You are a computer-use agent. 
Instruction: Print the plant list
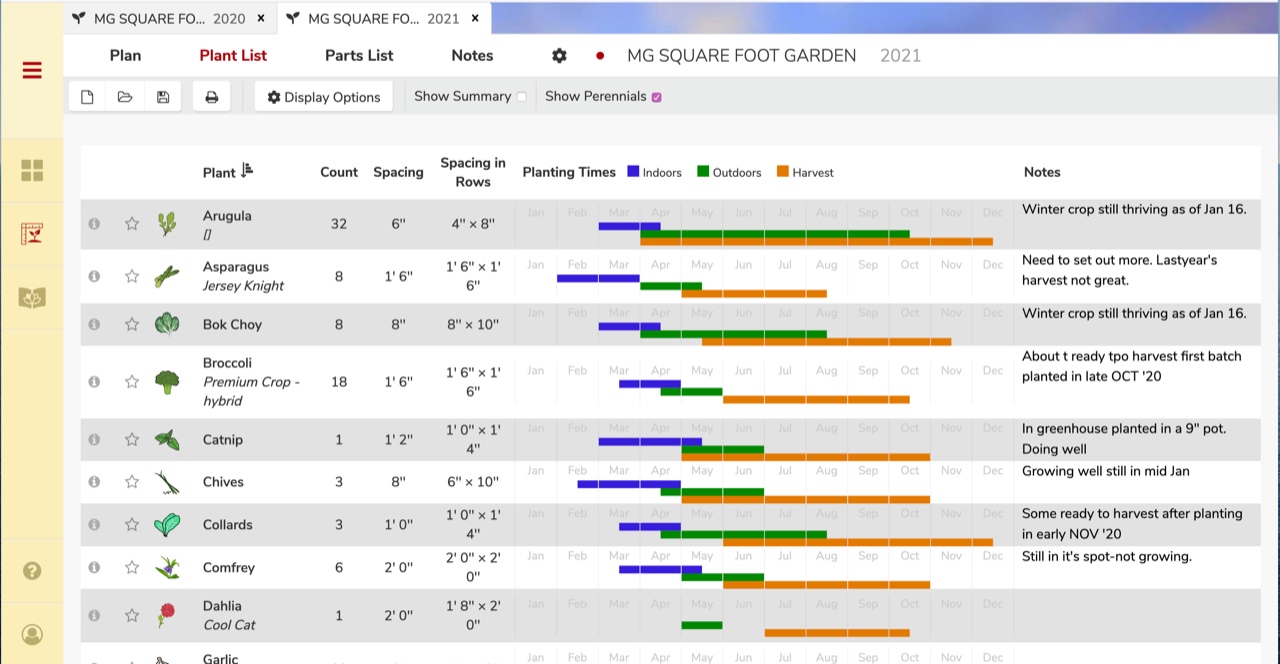pyautogui.click(x=211, y=97)
